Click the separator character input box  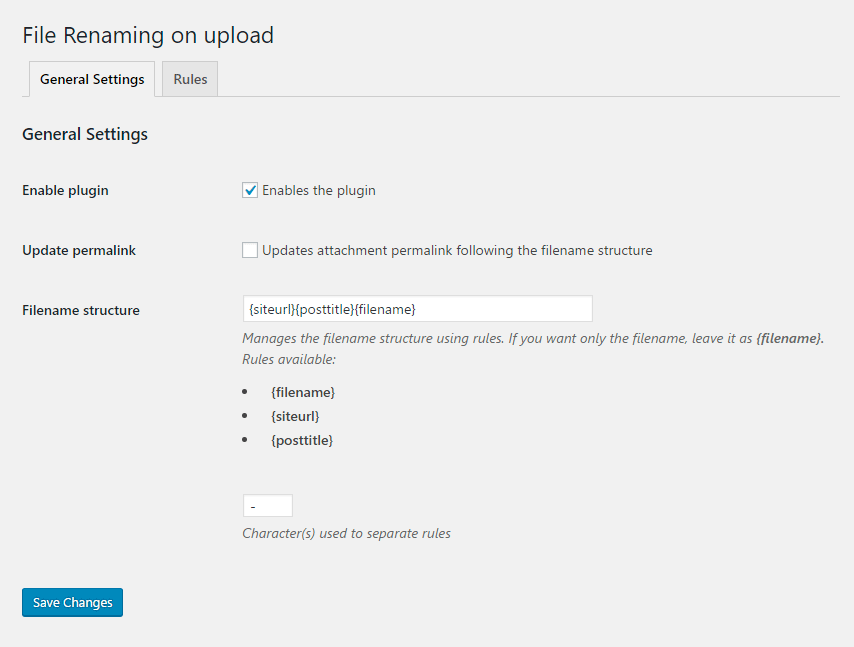click(267, 506)
